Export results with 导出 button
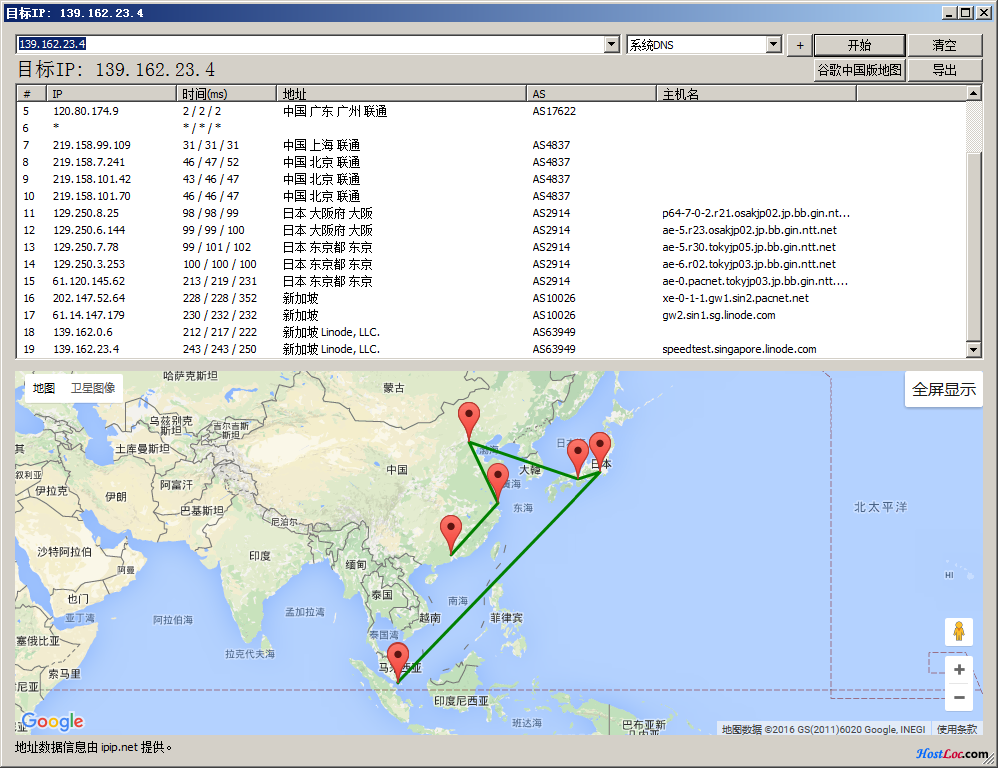 [x=945, y=70]
